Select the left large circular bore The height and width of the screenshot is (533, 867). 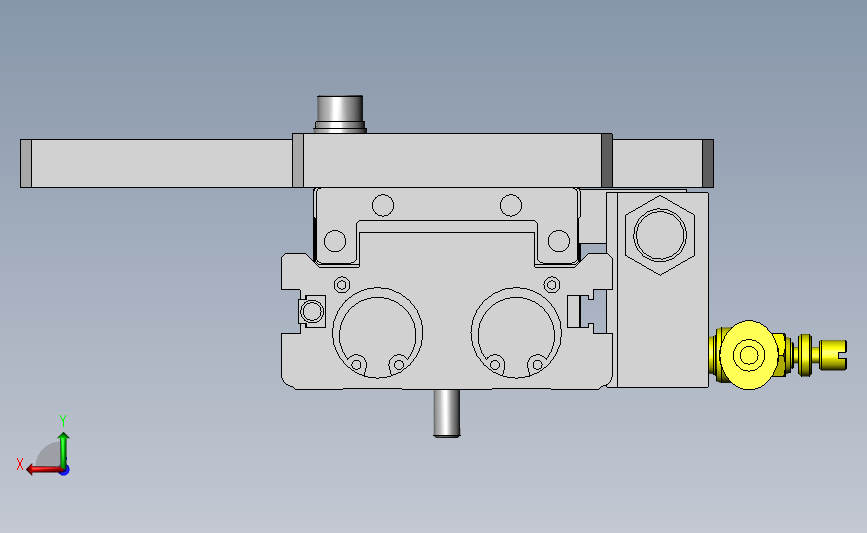click(x=378, y=333)
